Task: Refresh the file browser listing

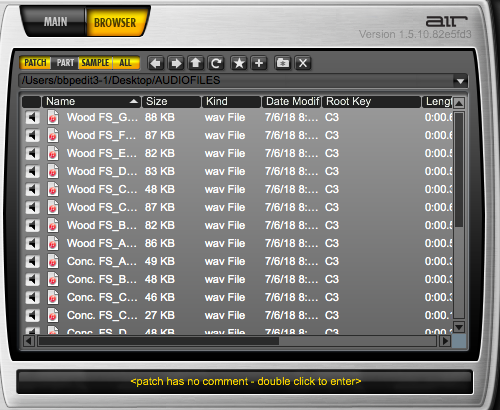Action: pyautogui.click(x=216, y=63)
